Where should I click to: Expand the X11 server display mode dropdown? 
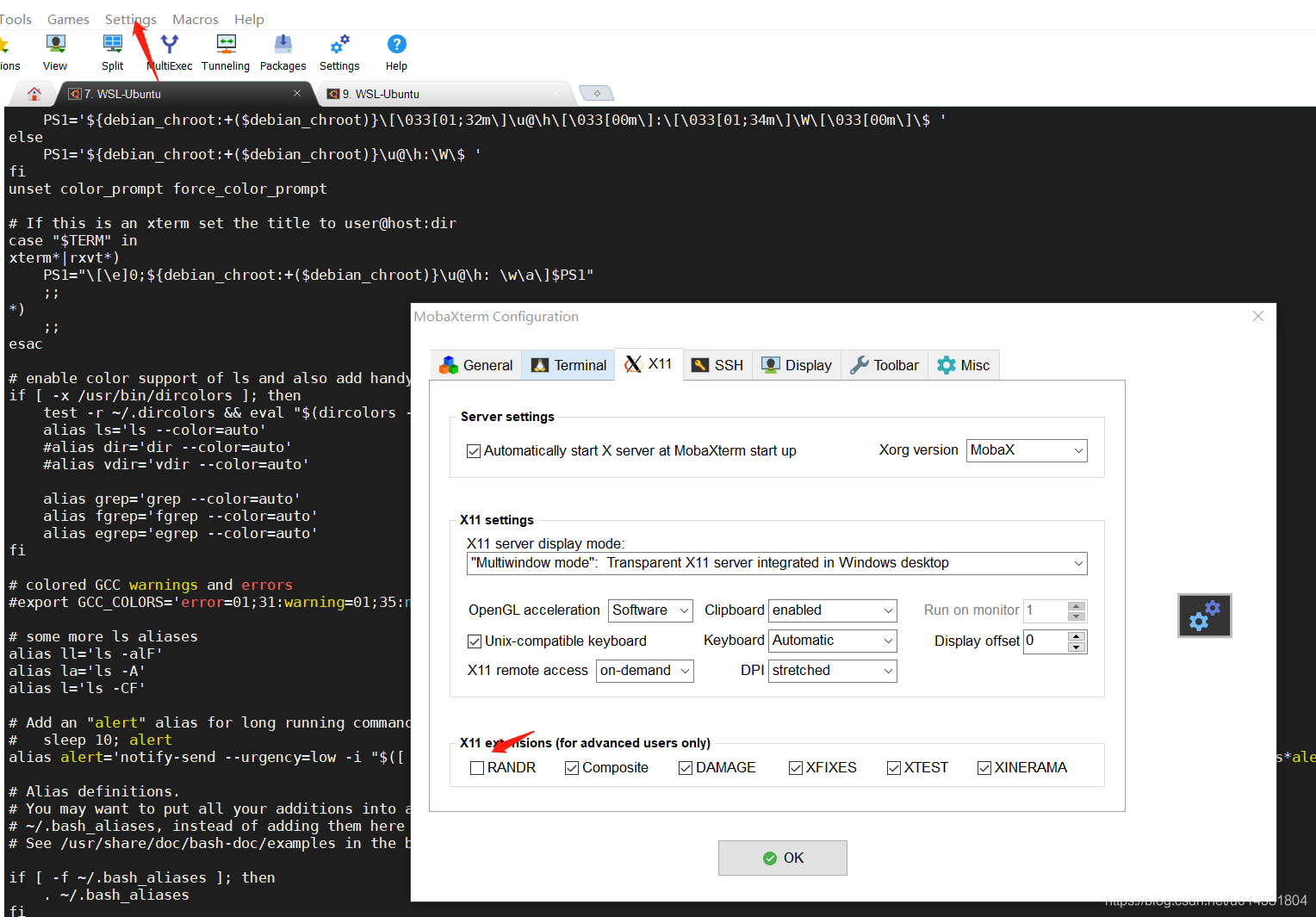point(777,563)
